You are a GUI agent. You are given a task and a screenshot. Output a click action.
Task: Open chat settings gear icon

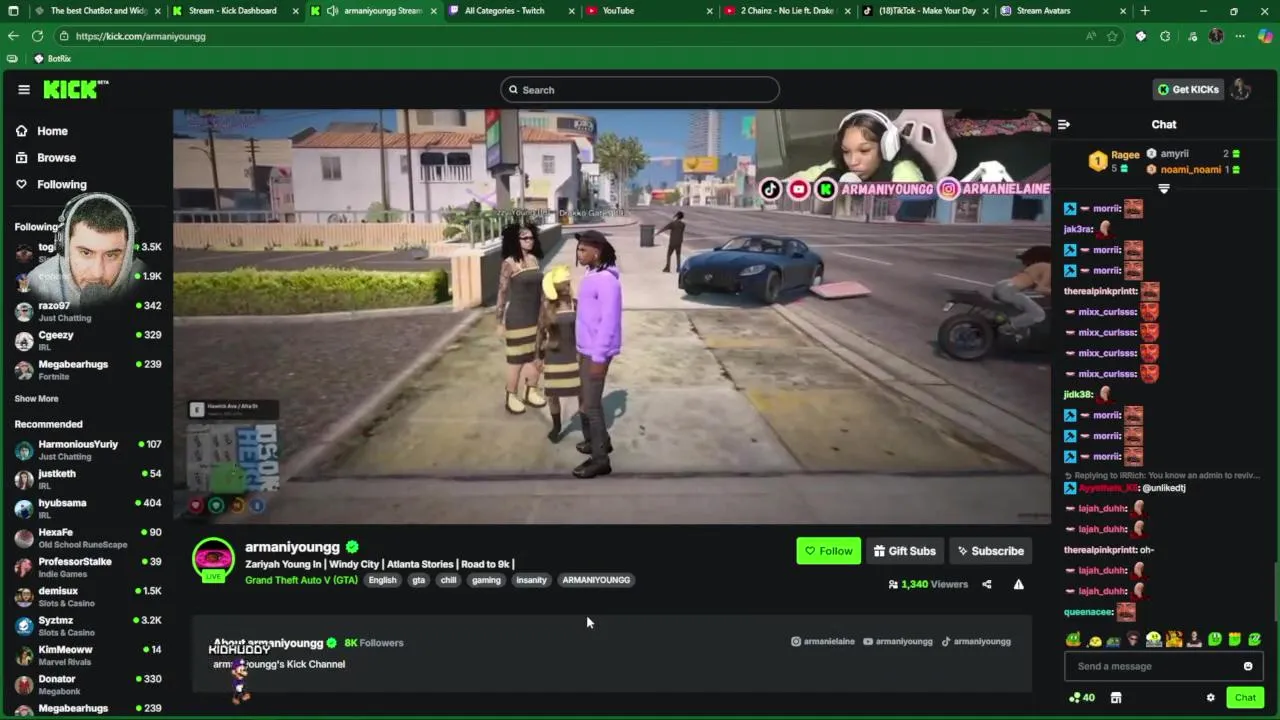1210,698
